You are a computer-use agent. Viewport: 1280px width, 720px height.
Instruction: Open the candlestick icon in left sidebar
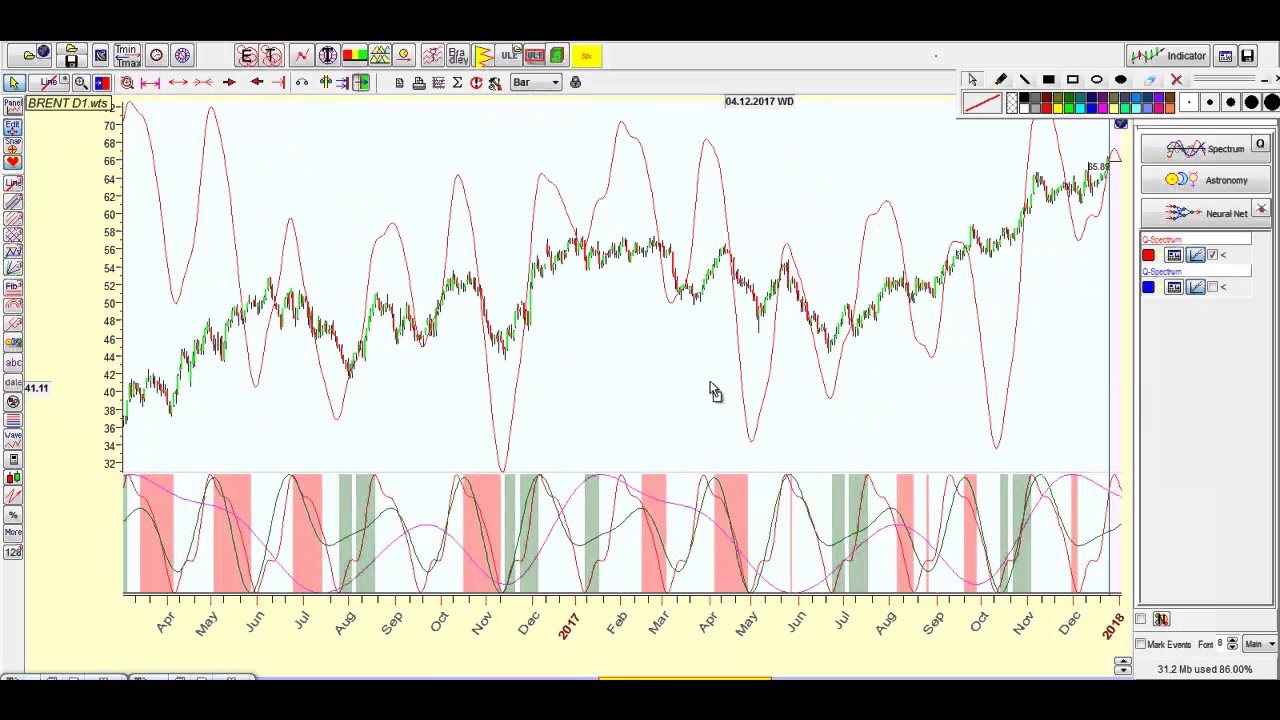coord(13,476)
